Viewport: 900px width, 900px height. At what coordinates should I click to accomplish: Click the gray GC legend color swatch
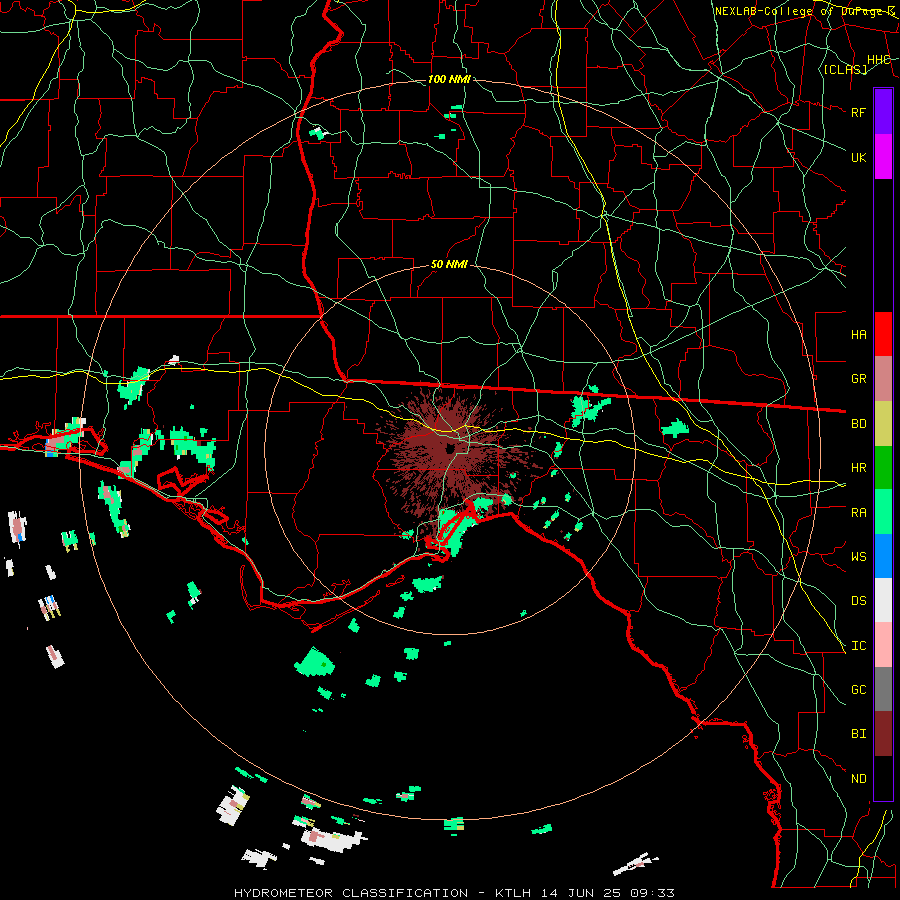click(883, 689)
